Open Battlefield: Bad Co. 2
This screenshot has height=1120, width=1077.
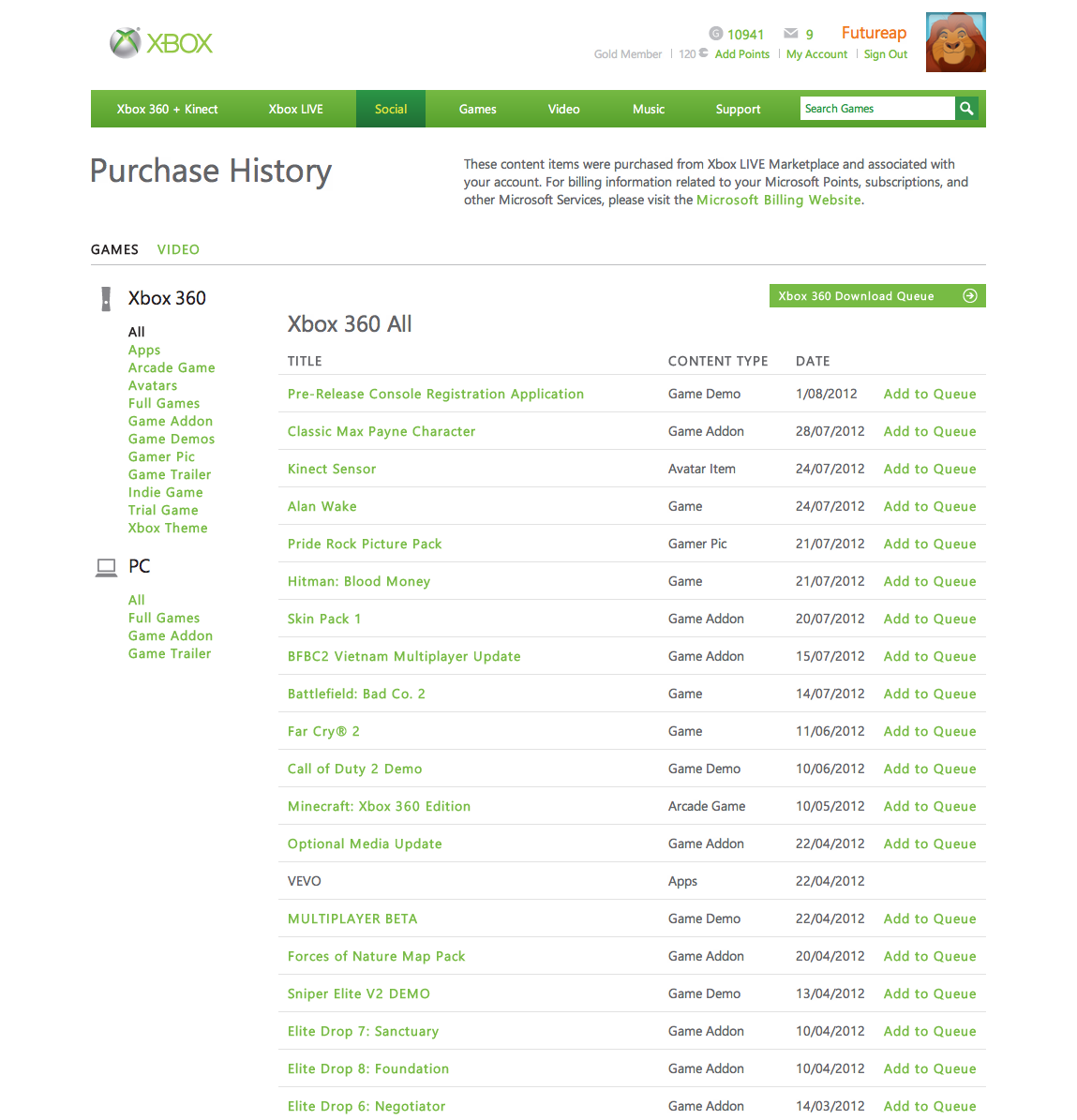coord(356,694)
